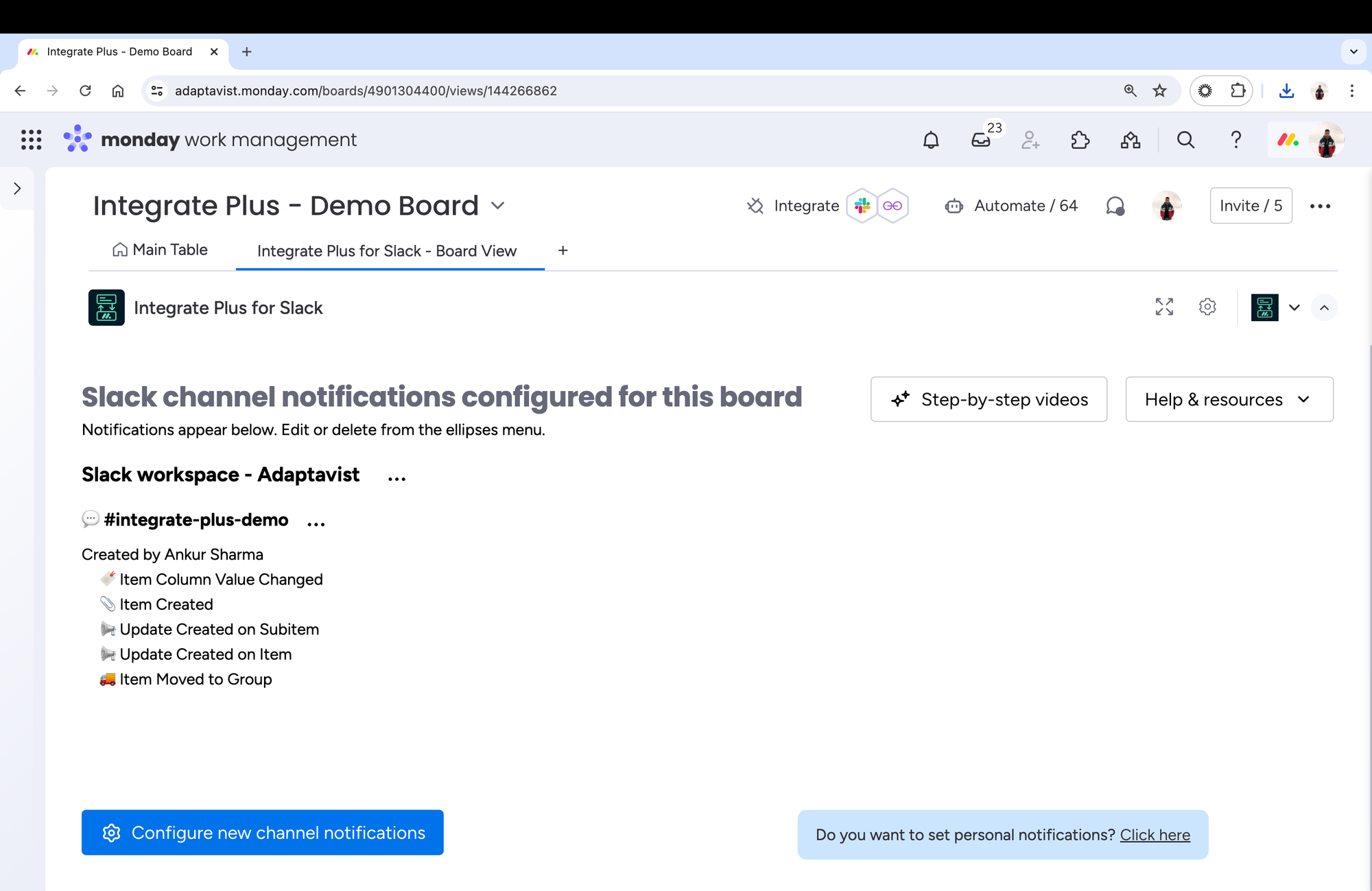
Task: Click the invite members icon in top bar
Action: 1030,140
